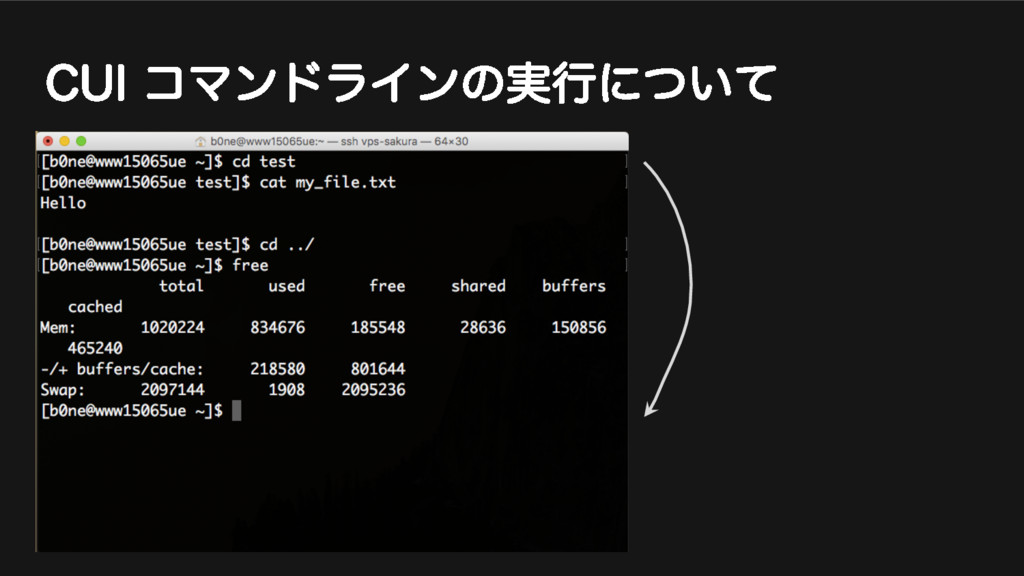Screen dimensions: 1024x576
Task: Click cached value 465240
Action: coord(95,348)
